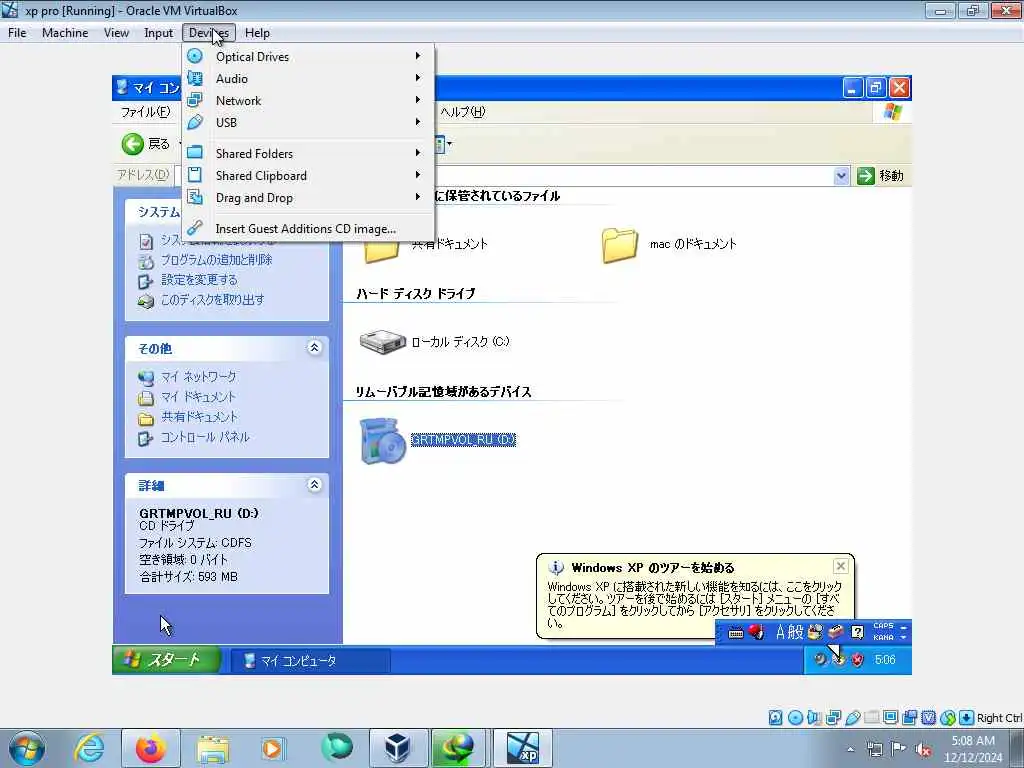
Task: Open the Audio devices submenu
Action: click(x=308, y=78)
